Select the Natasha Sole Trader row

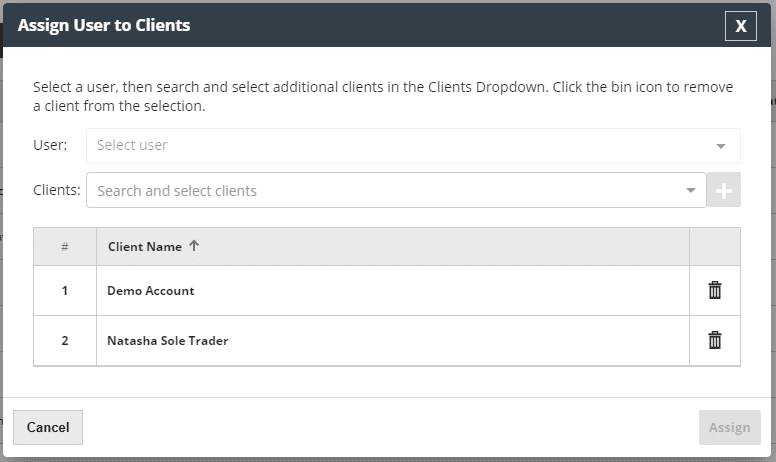click(168, 341)
